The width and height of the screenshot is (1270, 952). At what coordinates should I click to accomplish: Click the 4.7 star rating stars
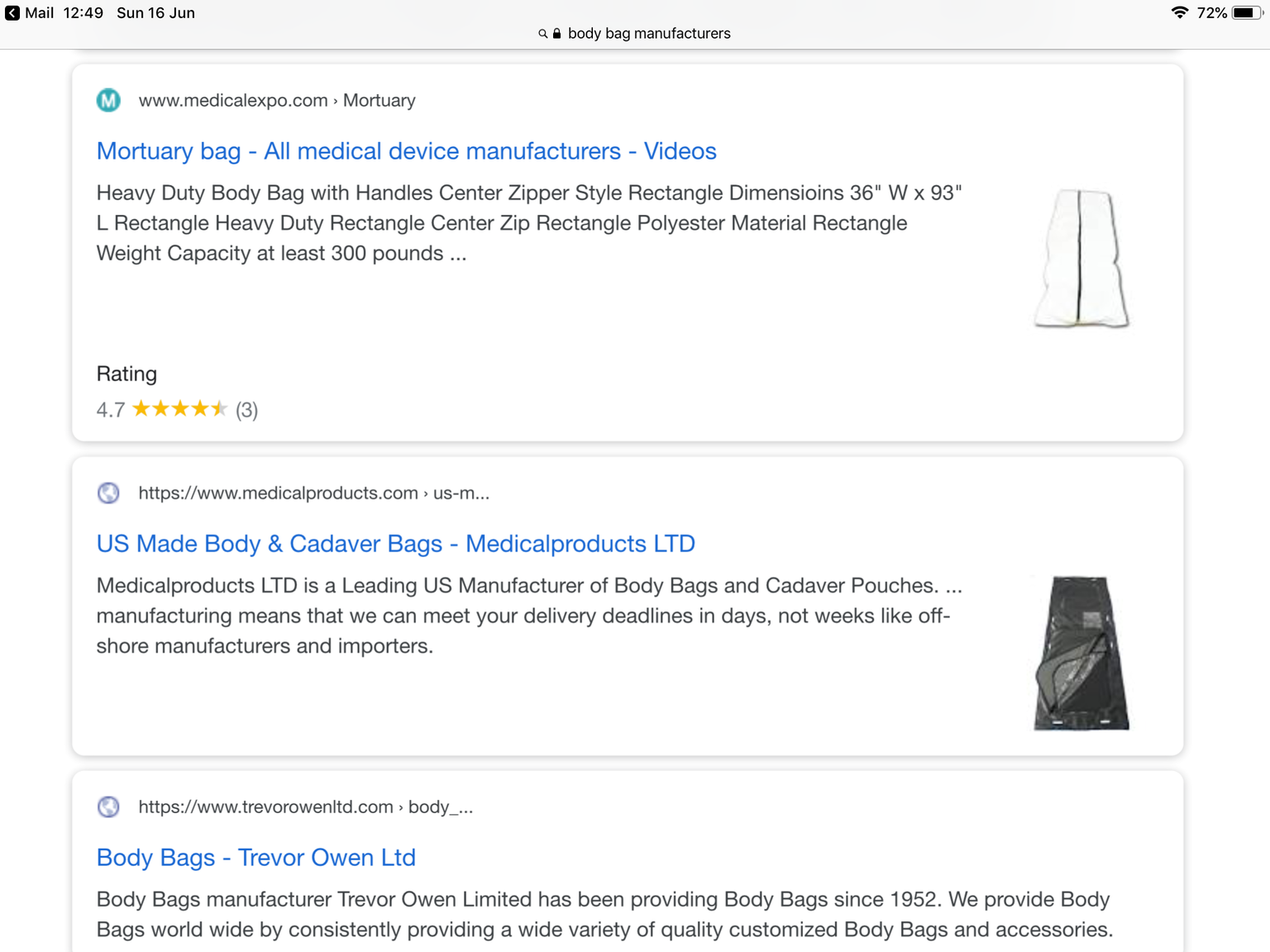pos(179,409)
